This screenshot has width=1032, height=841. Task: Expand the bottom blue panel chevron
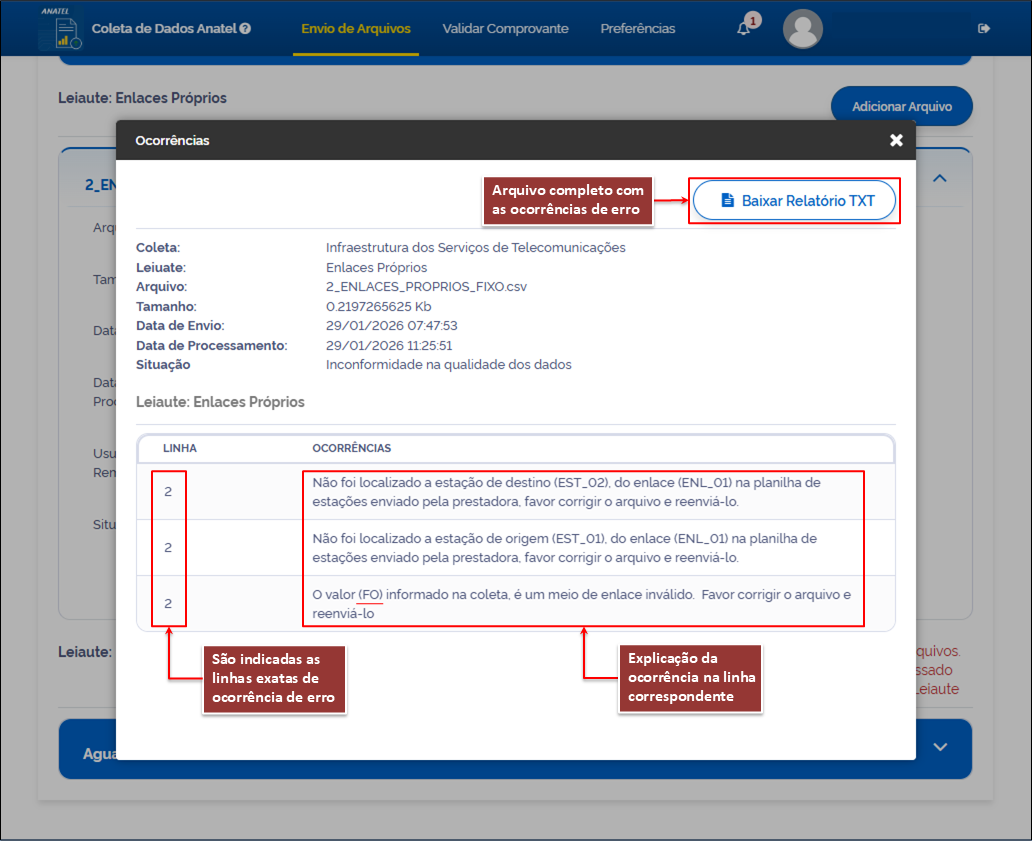click(x=940, y=747)
